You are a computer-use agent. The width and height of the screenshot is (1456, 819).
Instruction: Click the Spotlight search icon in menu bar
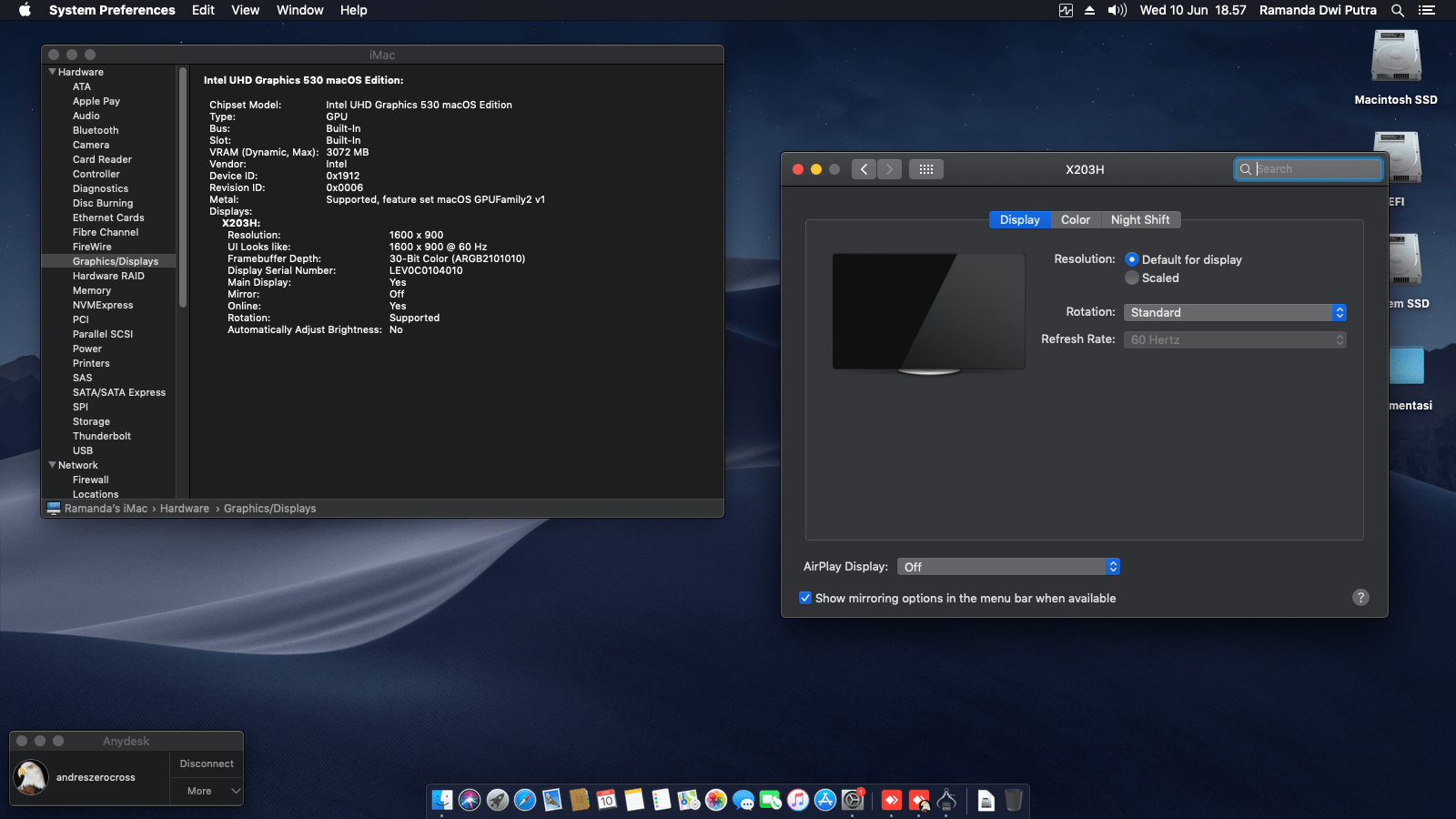coord(1398,10)
